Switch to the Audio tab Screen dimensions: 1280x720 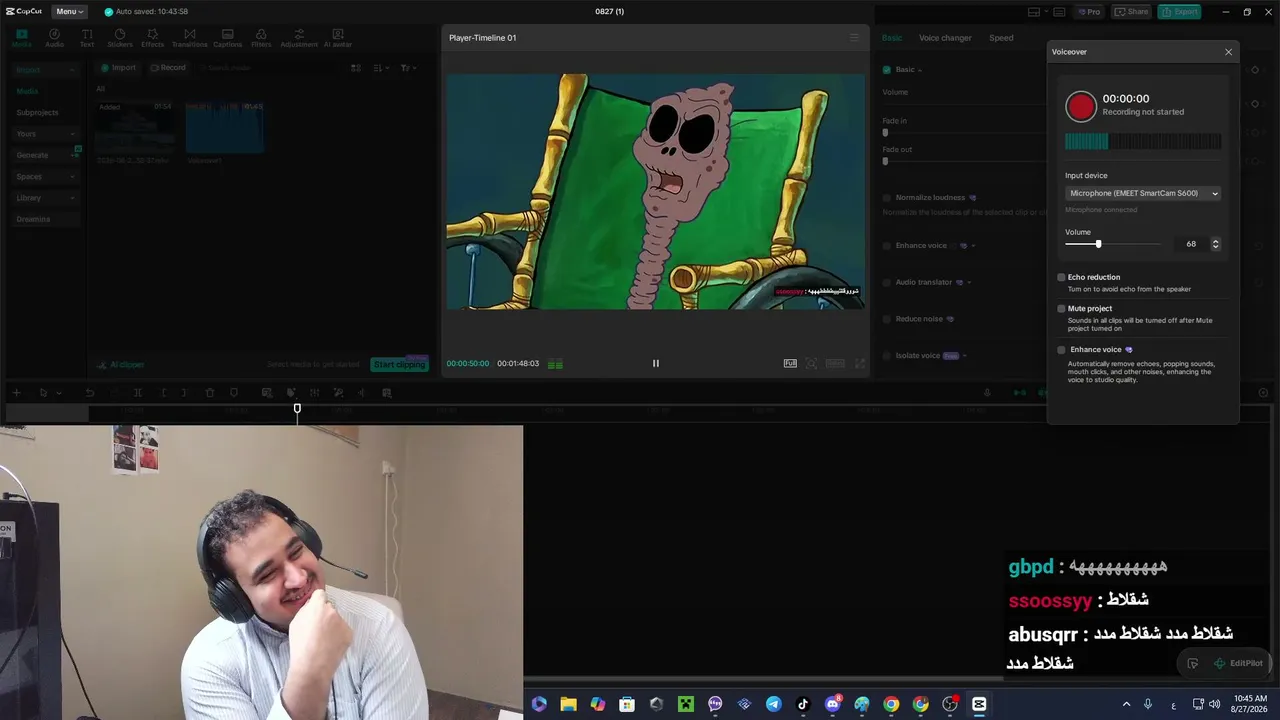coord(54,38)
